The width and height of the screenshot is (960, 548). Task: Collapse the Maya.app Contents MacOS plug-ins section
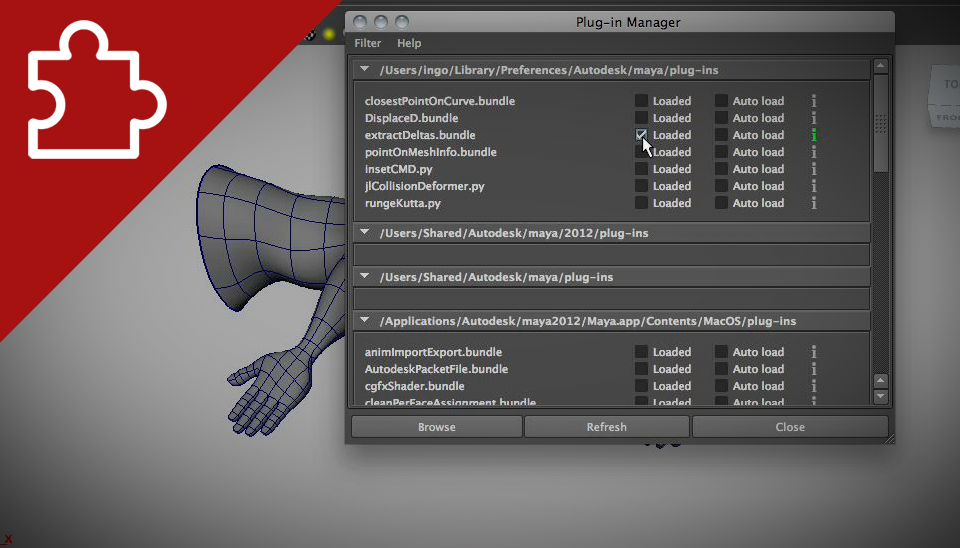[x=364, y=321]
